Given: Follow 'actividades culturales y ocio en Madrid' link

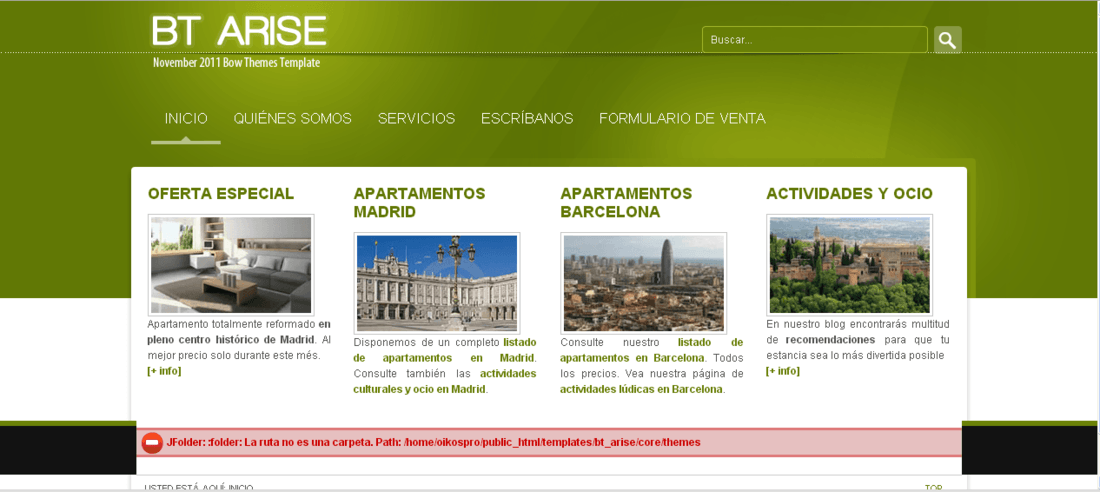Looking at the screenshot, I should point(445,381).
